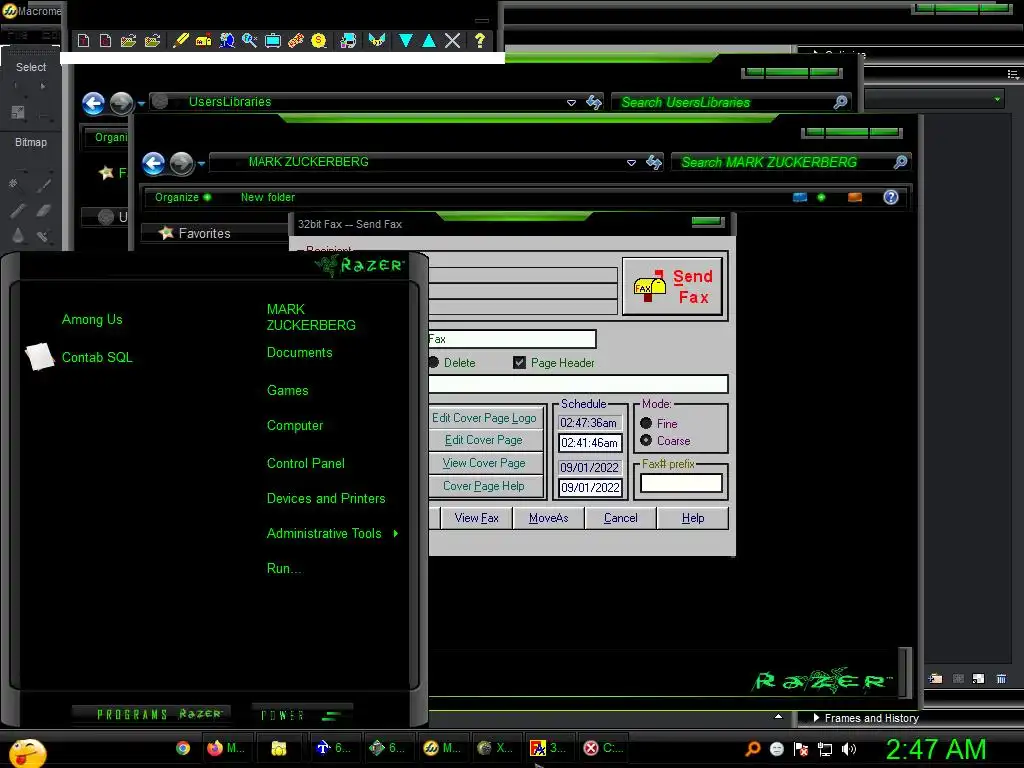Select Fine mode radio button

(x=646, y=423)
